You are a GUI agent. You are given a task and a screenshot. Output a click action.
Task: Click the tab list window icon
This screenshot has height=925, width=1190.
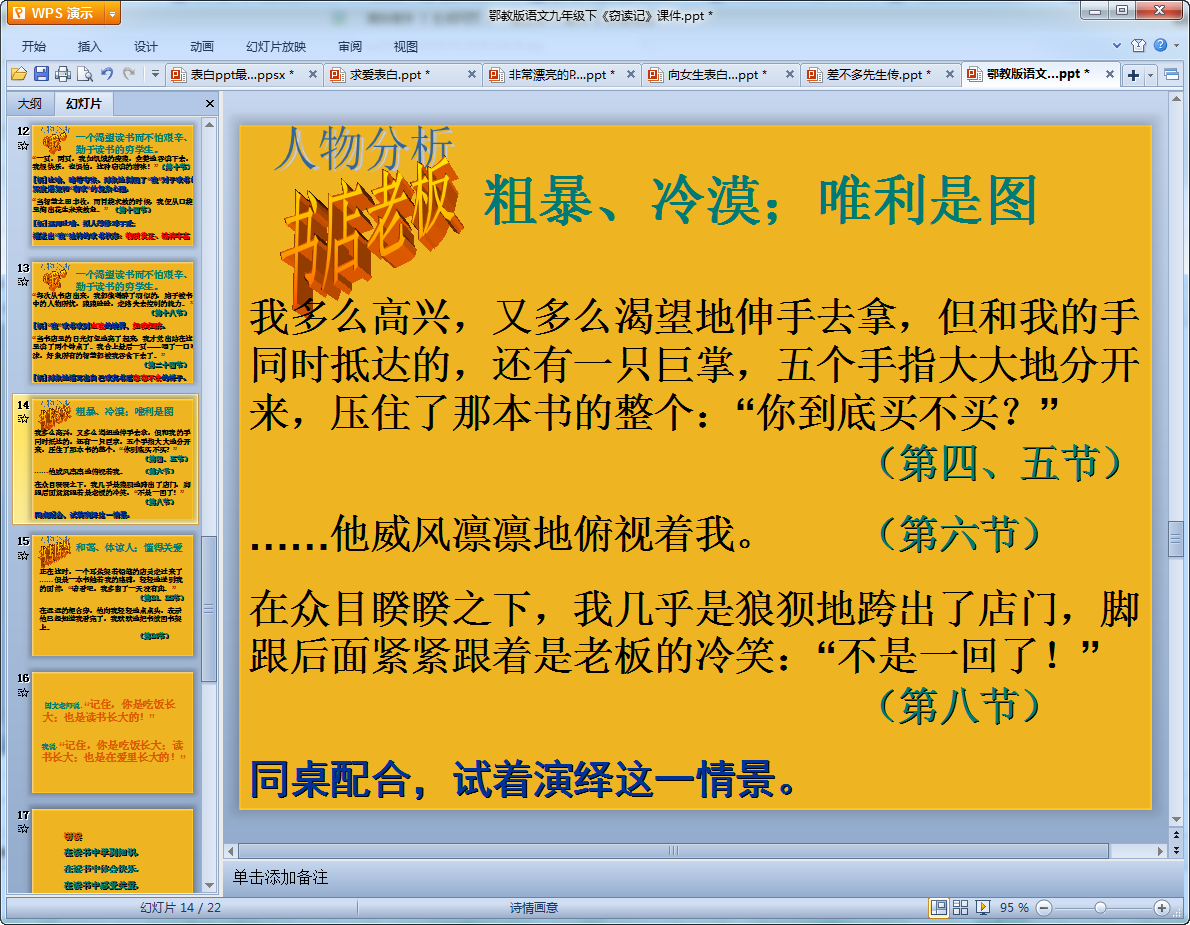(x=1171, y=74)
